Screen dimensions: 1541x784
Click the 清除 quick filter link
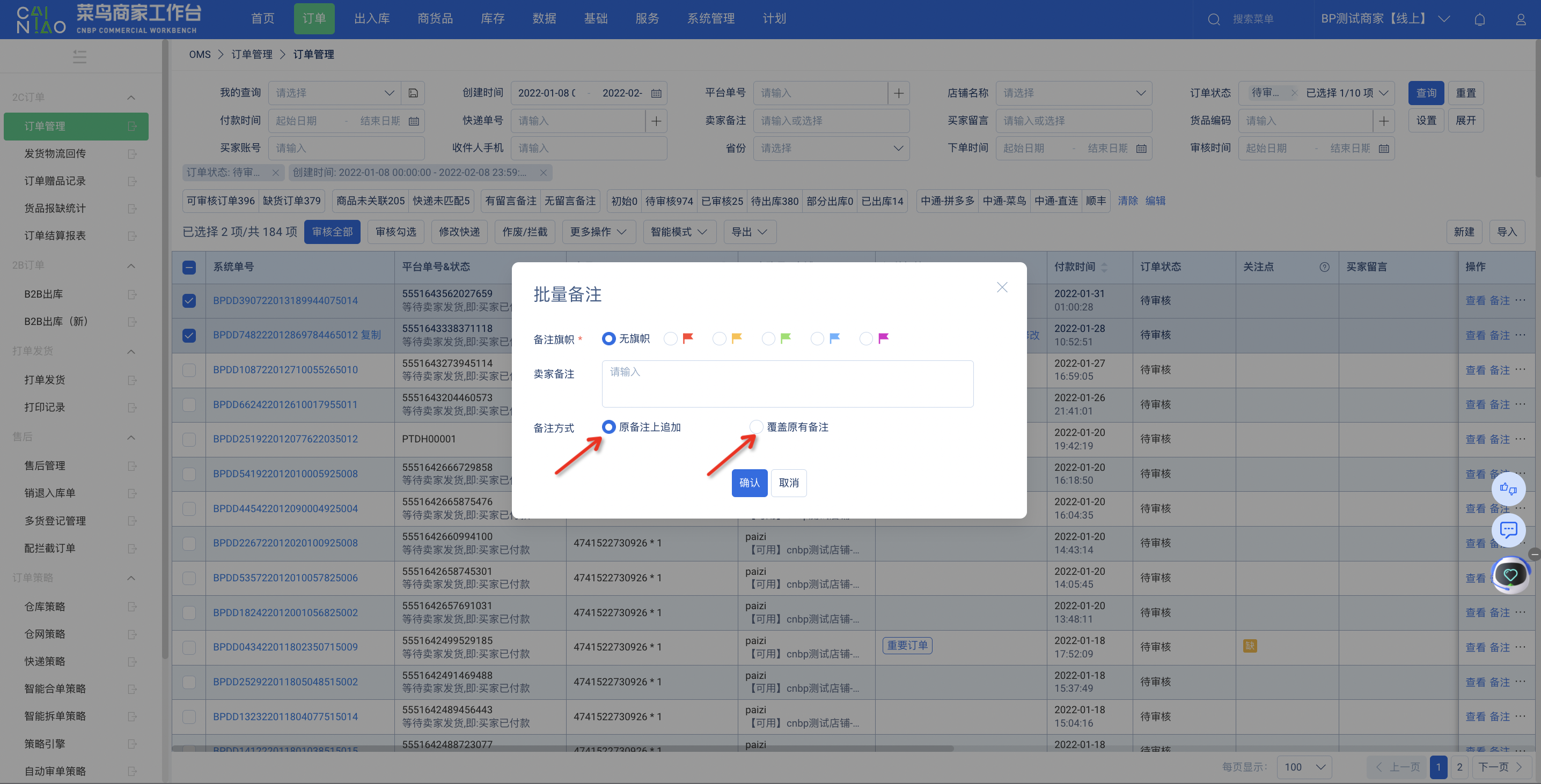(x=1128, y=201)
